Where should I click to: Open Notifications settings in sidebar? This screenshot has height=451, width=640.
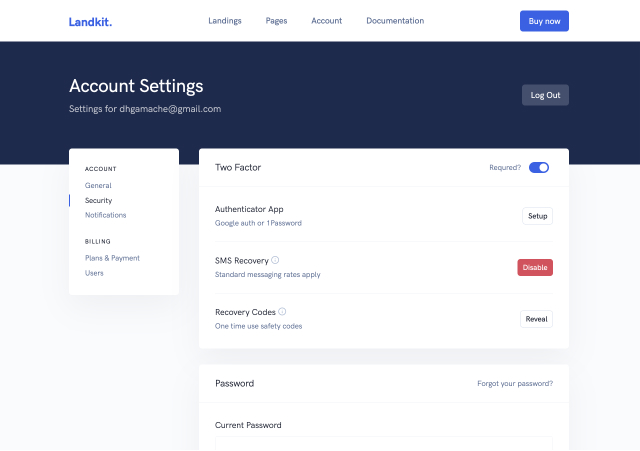coord(105,215)
